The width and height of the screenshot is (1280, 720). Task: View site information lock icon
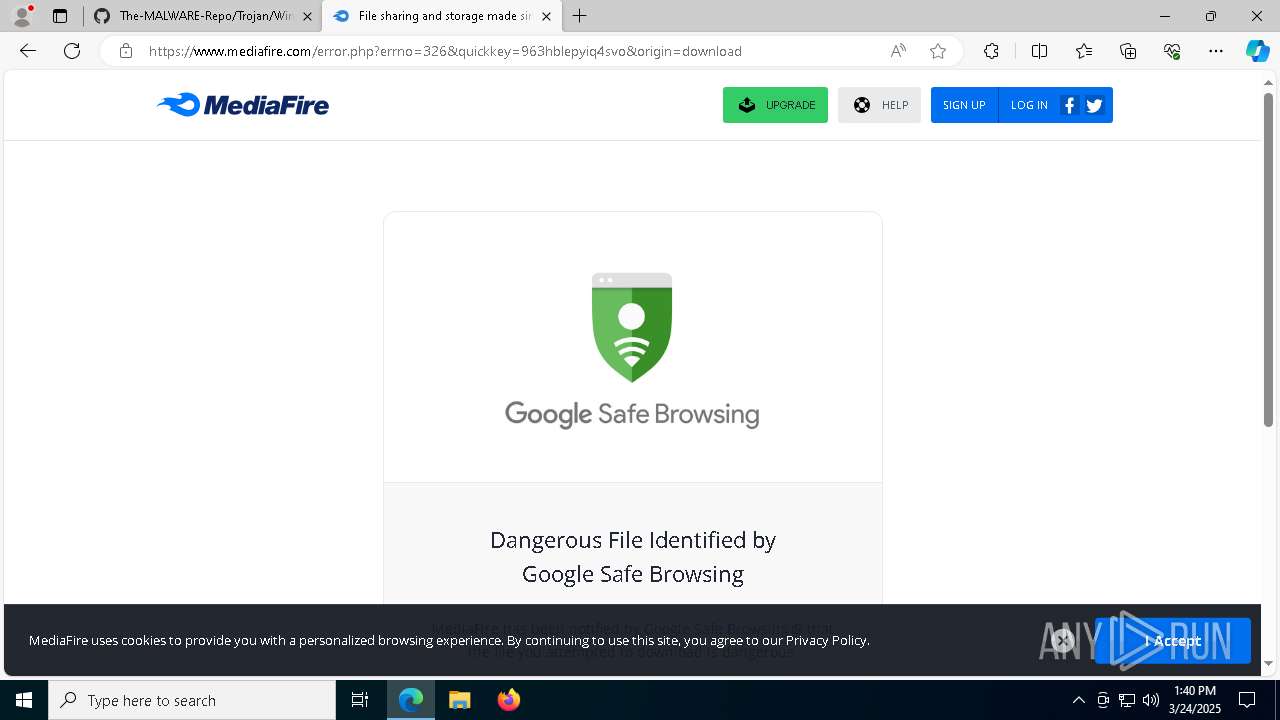tap(125, 51)
